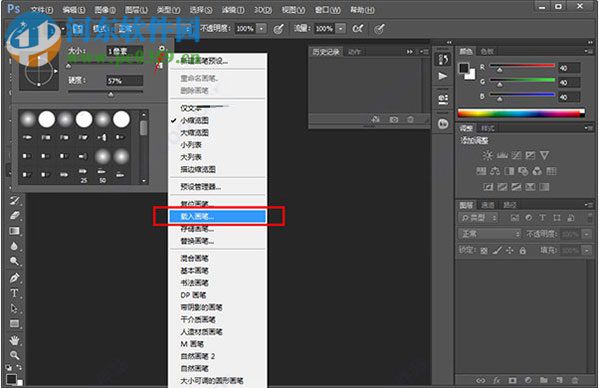
Task: Toggle lock transparent pixels
Action: click(484, 251)
